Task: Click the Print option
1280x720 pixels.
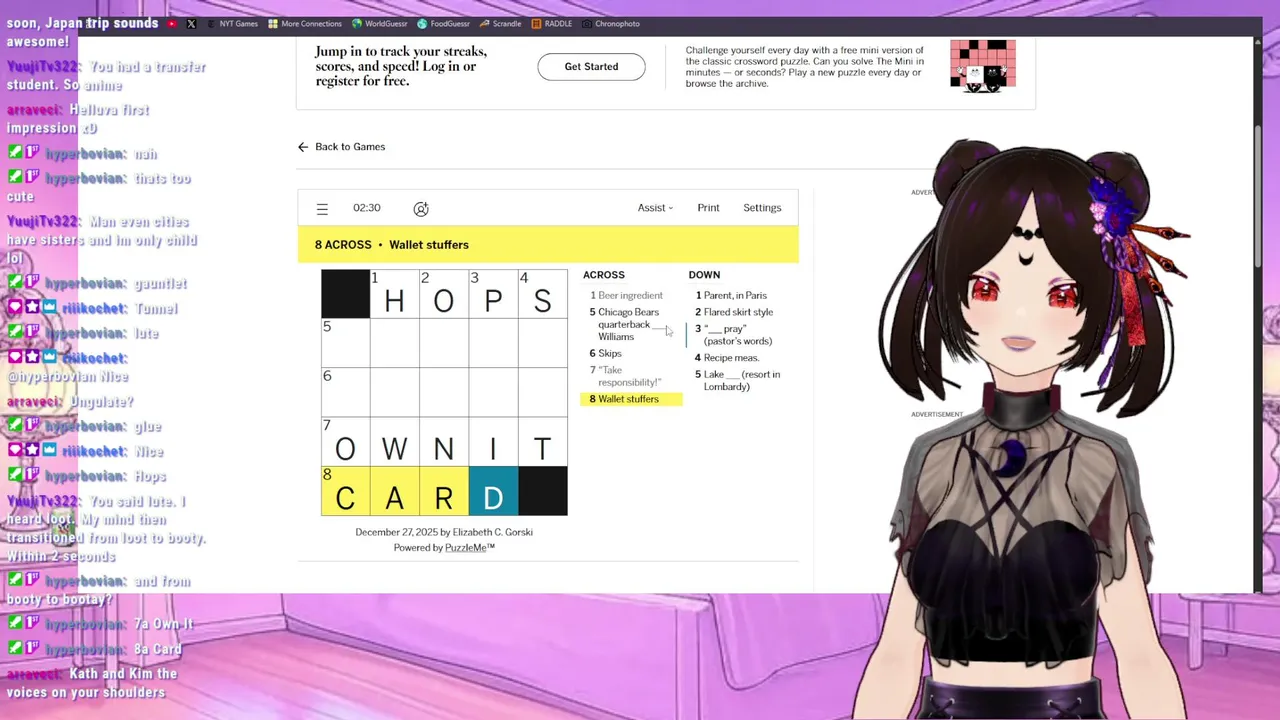Action: [708, 208]
